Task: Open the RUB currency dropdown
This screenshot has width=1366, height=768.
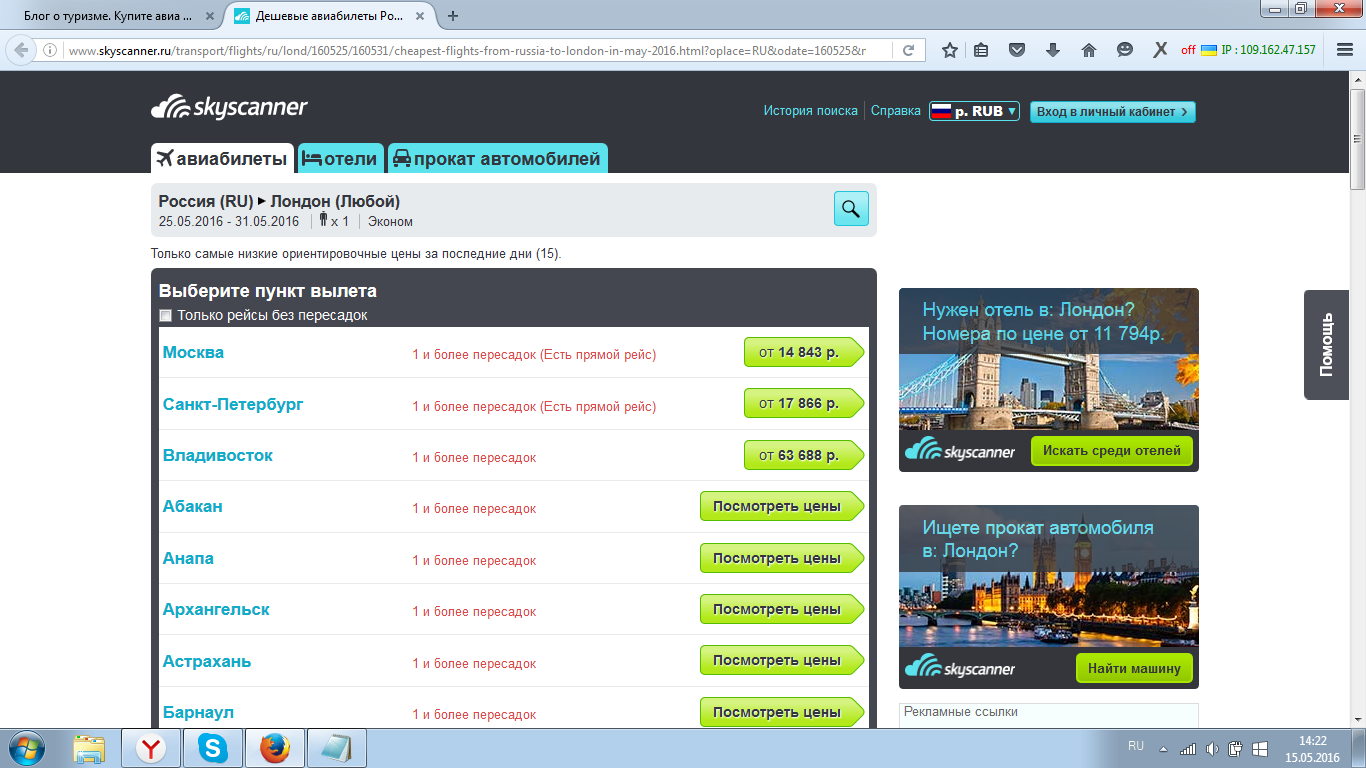Action: [975, 111]
